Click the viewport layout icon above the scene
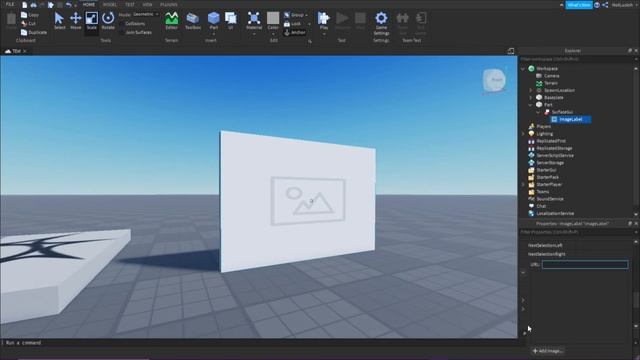Image resolution: width=640 pixels, height=360 pixels. pos(511,51)
